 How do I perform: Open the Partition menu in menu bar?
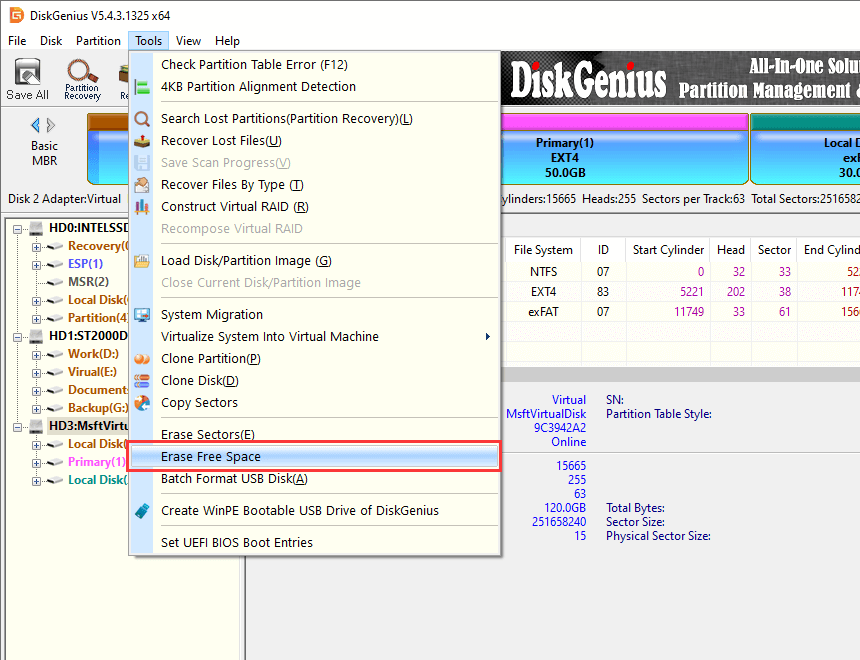tap(98, 41)
